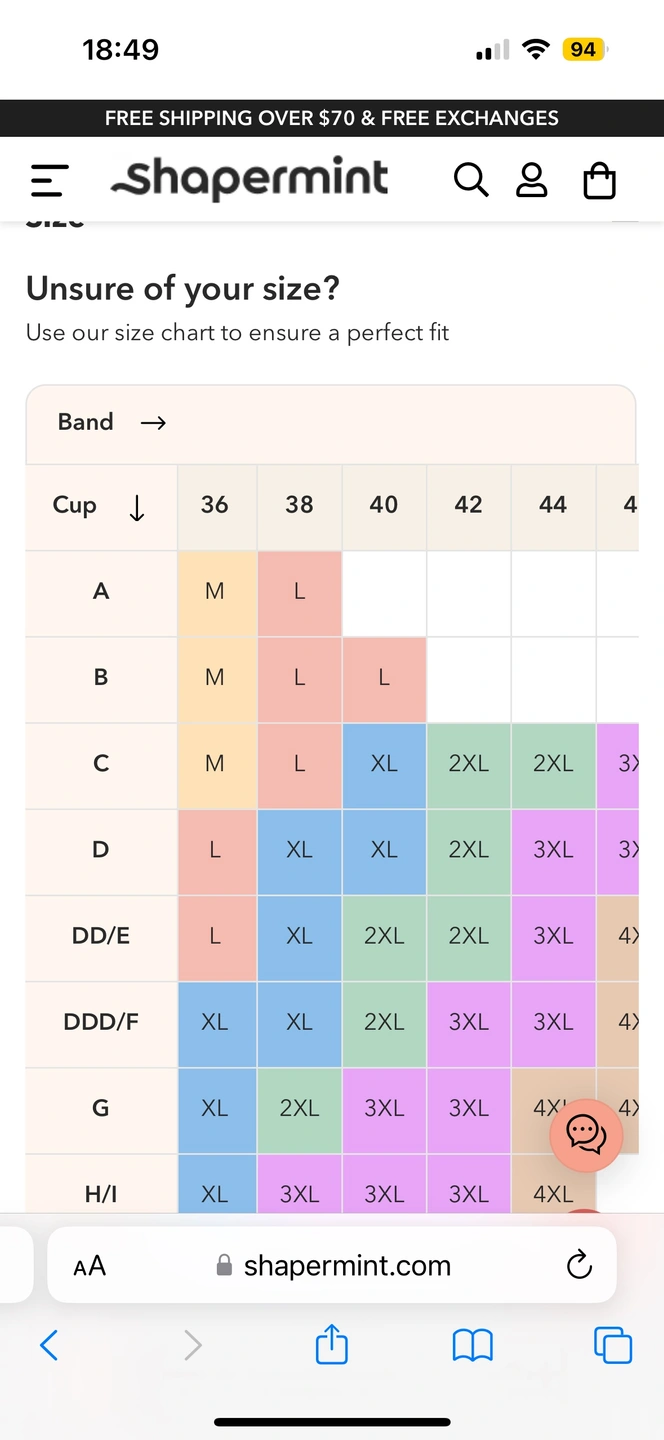
Task: Open the shopping bag cart
Action: coord(599,181)
